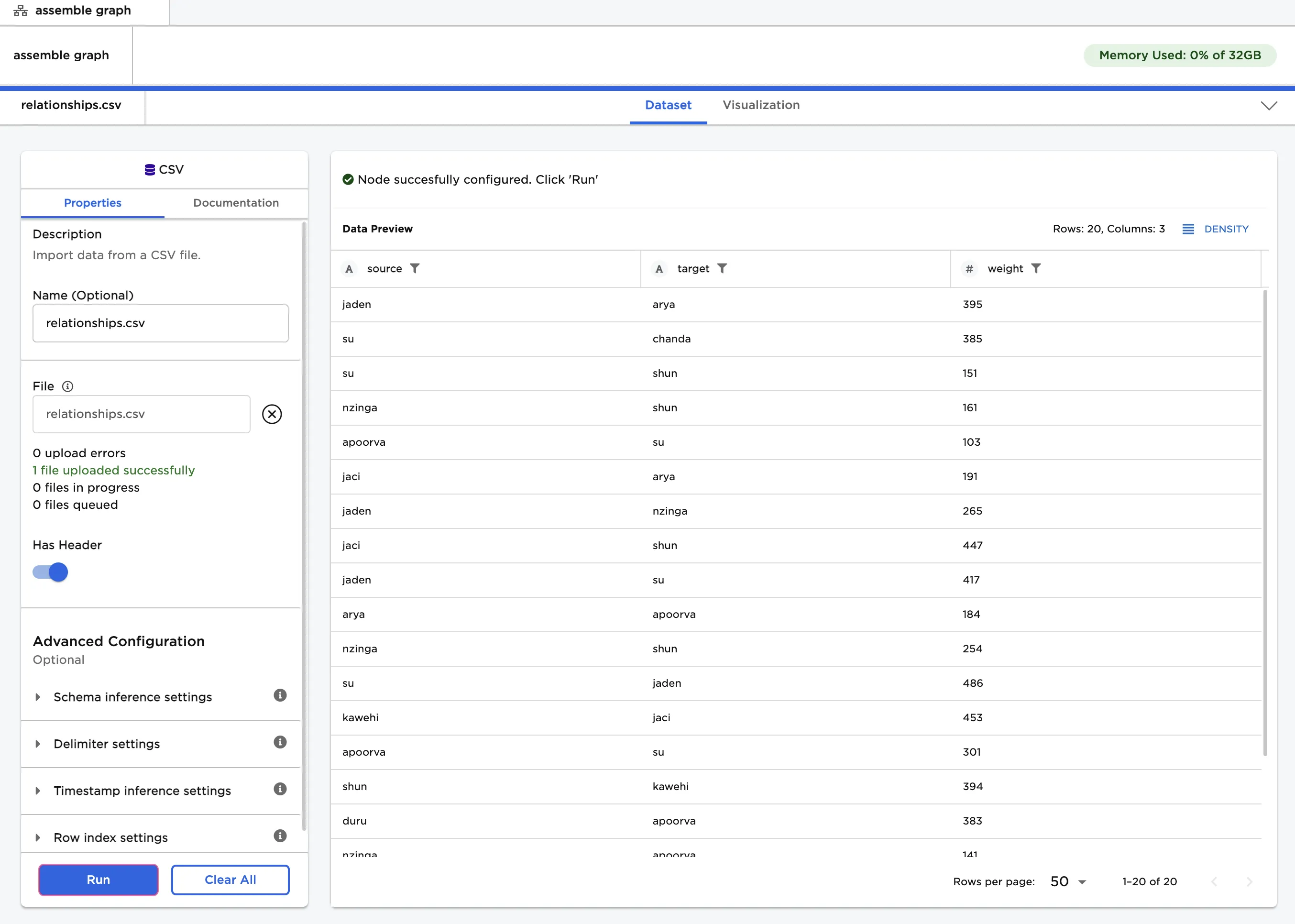Click the Name (Optional) input field
Screen dimensions: 1295x924
coord(161,323)
